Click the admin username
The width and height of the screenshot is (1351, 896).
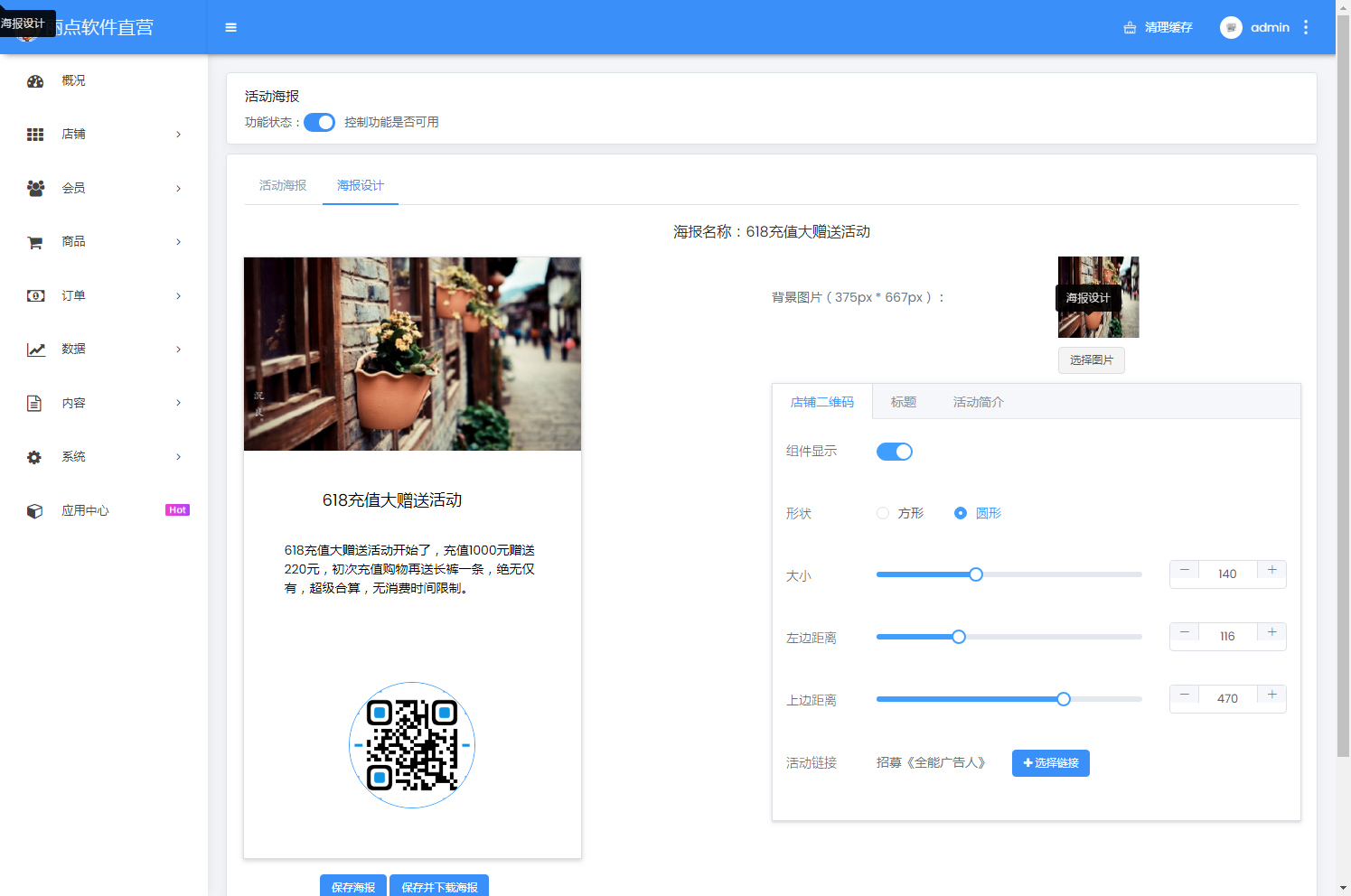tap(1270, 27)
